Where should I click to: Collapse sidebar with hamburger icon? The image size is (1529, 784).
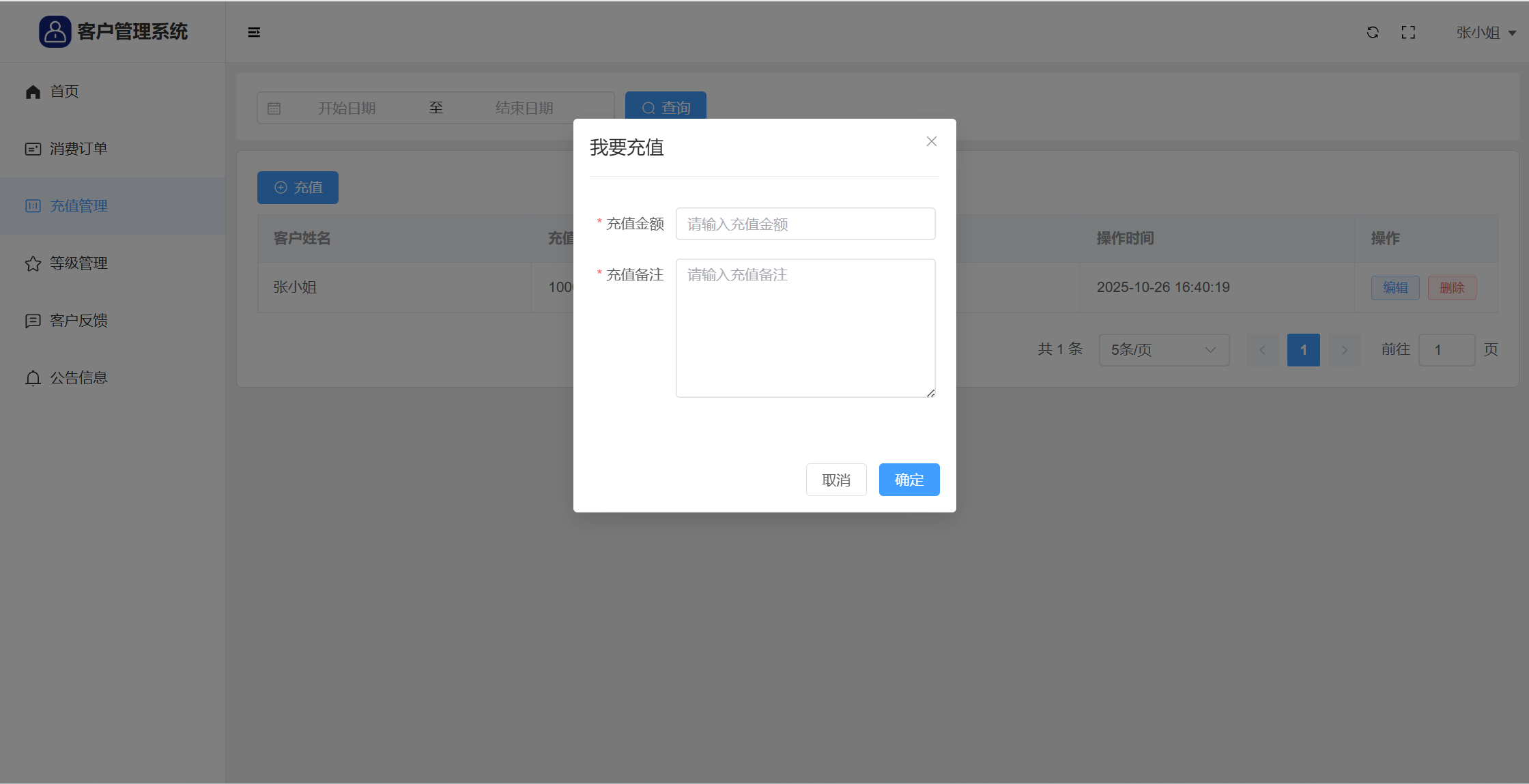click(x=254, y=32)
